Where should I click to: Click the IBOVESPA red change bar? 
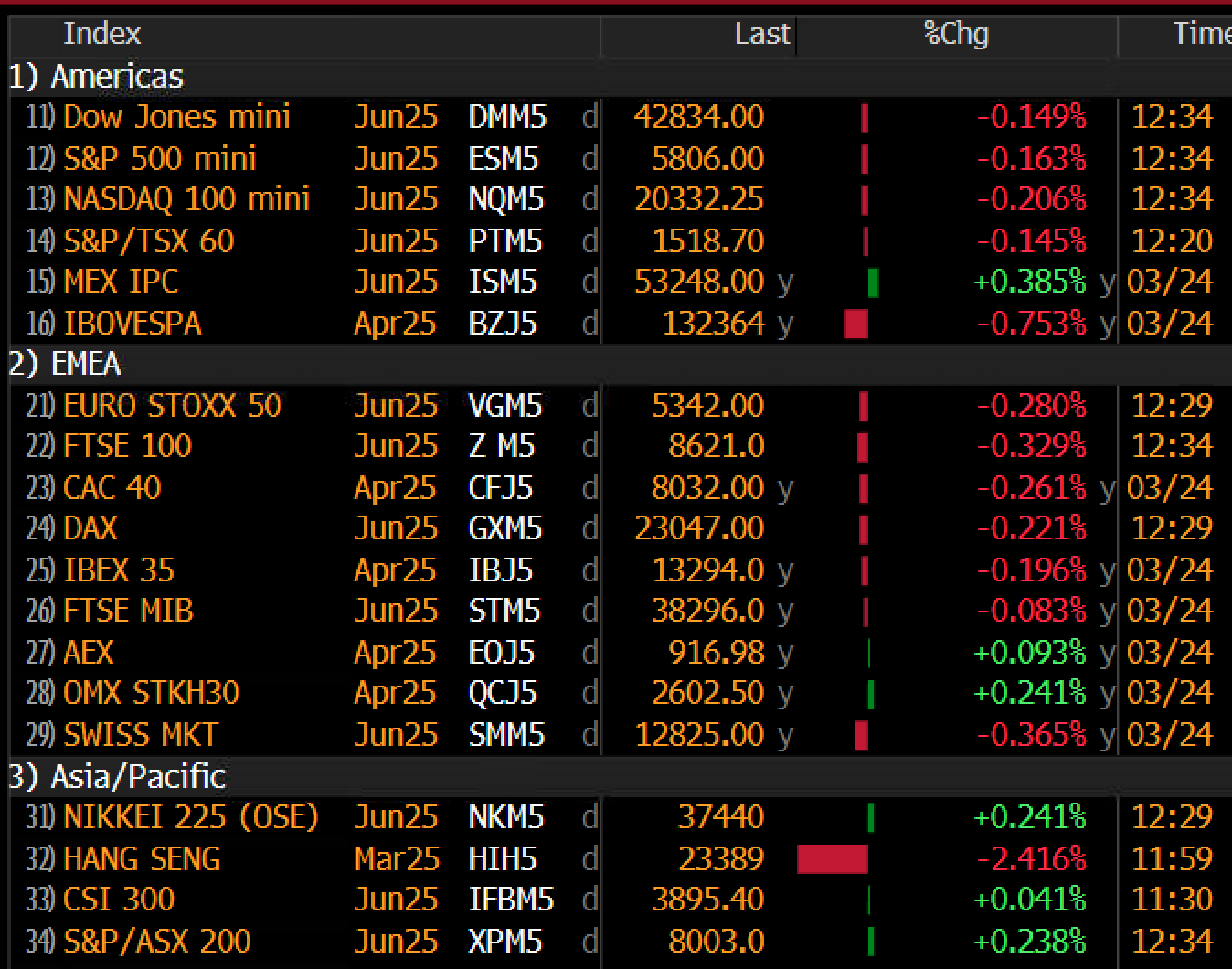[856, 324]
